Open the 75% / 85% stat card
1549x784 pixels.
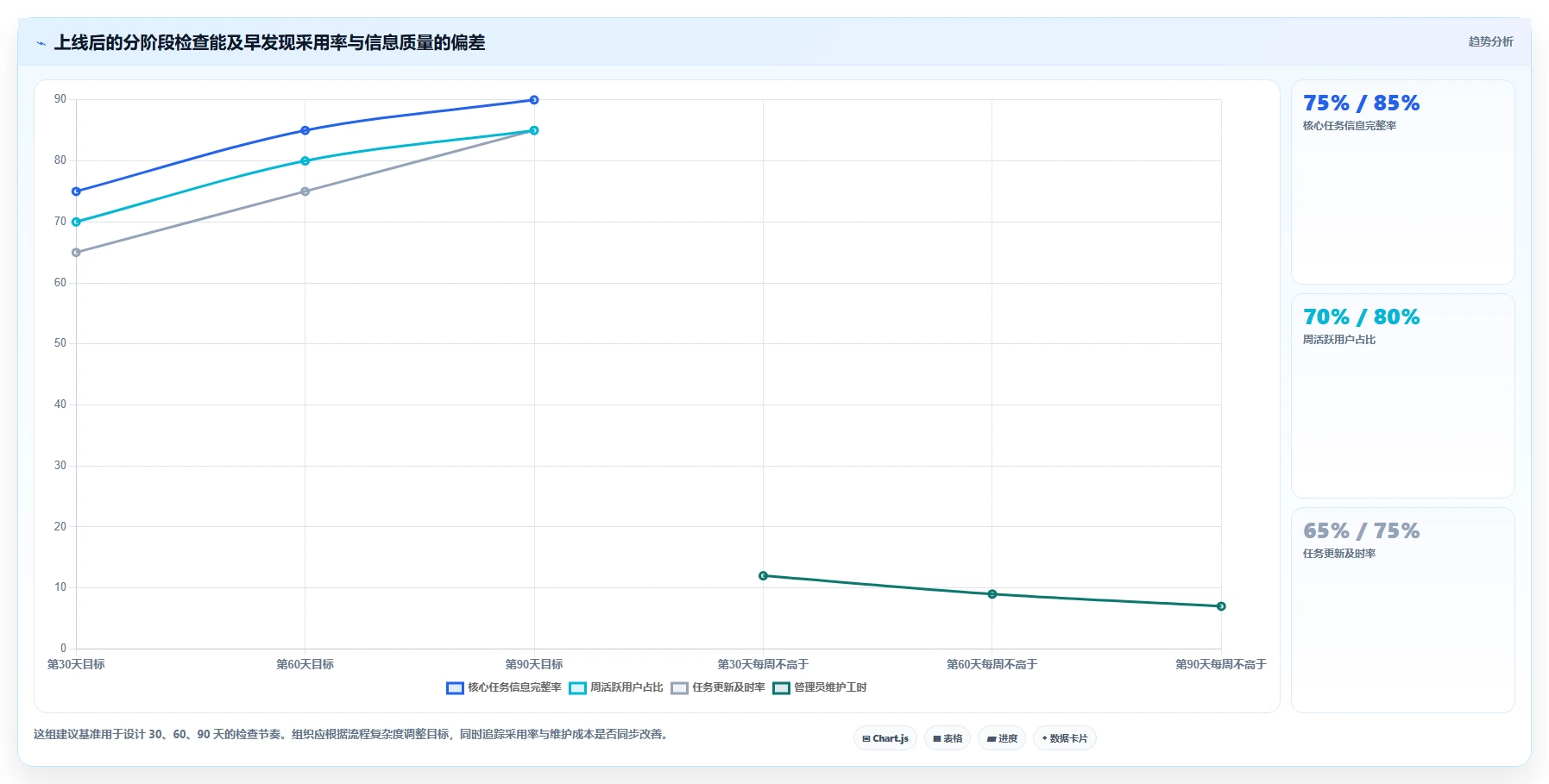coord(1402,182)
